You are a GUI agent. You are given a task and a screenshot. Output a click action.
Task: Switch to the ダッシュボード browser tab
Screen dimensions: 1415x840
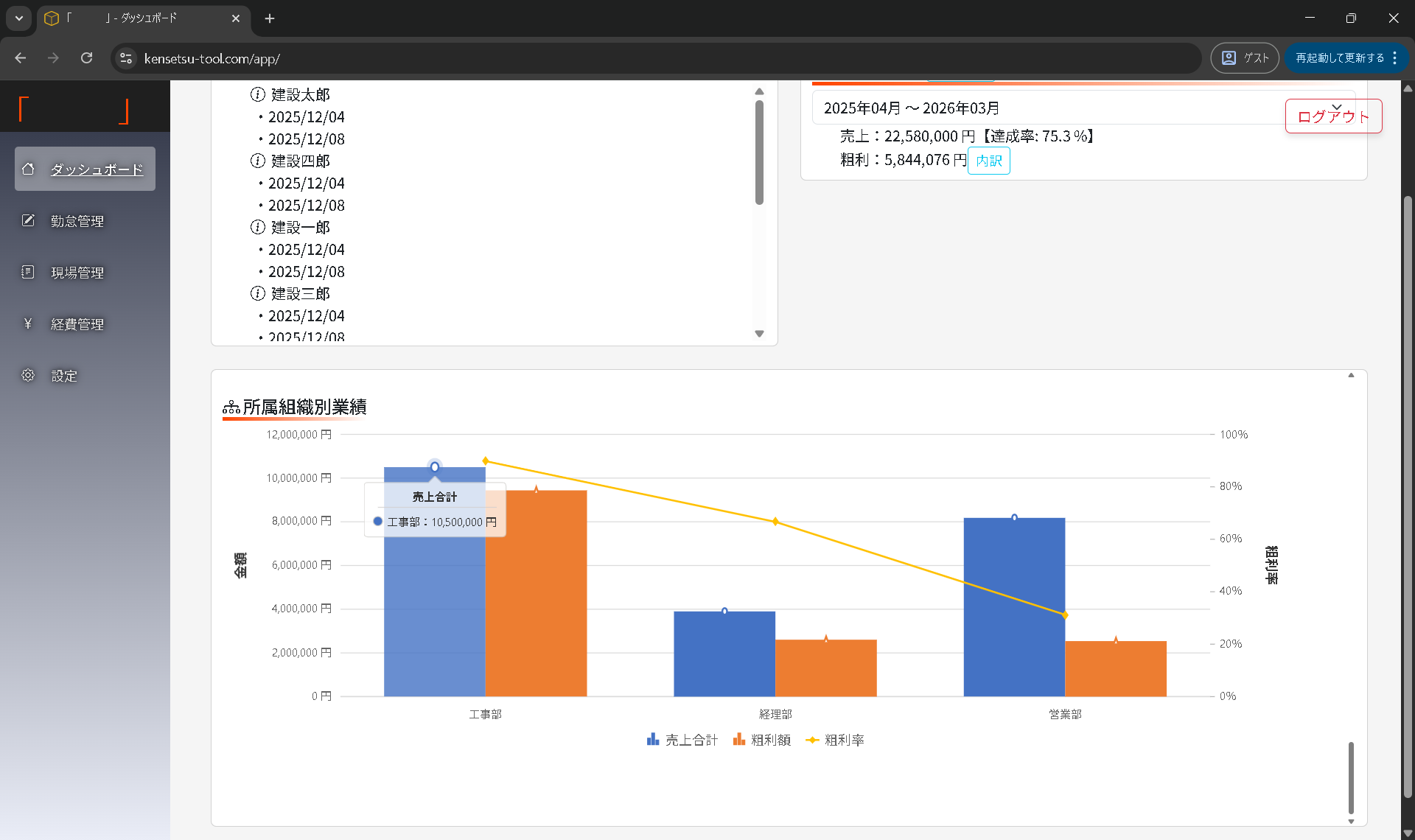tap(144, 20)
